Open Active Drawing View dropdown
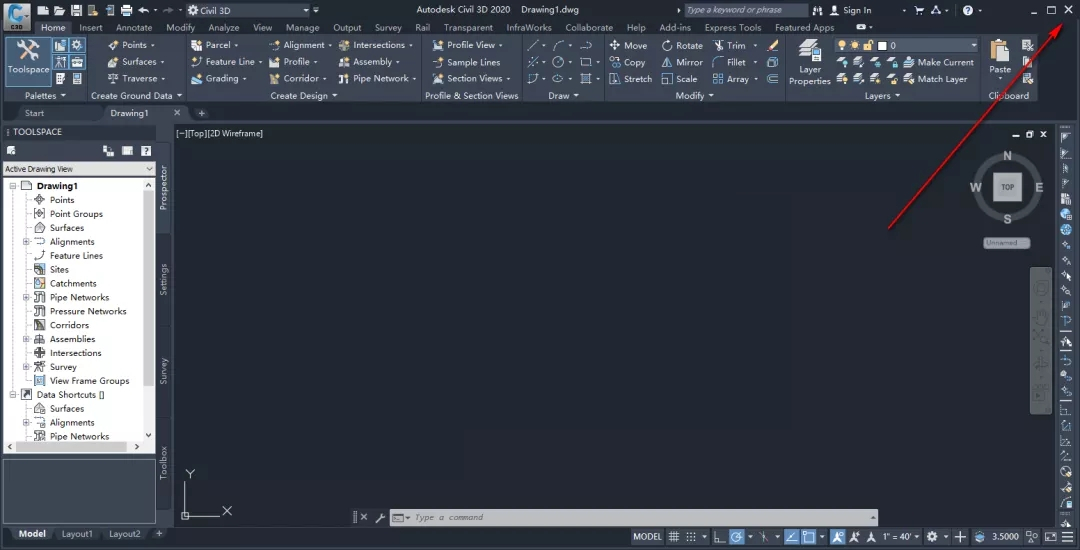This screenshot has height=550, width=1080. click(79, 169)
